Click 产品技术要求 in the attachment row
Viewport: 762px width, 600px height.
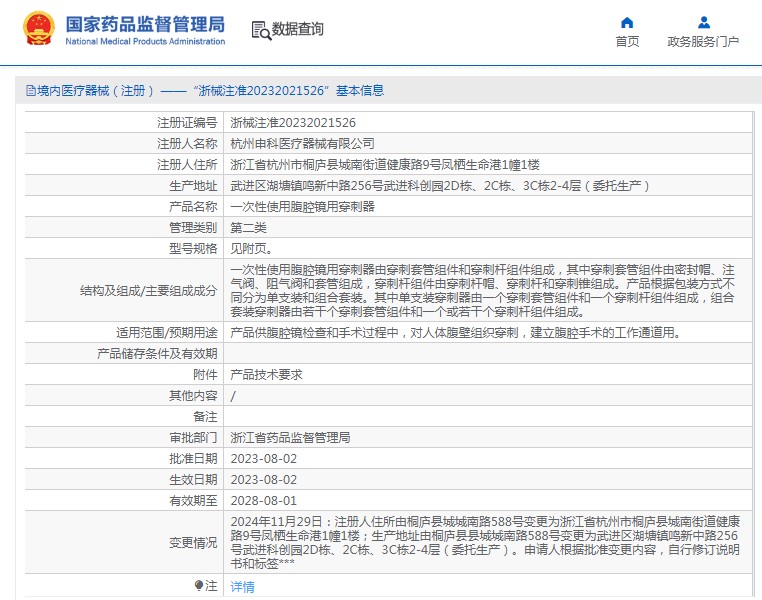click(266, 374)
